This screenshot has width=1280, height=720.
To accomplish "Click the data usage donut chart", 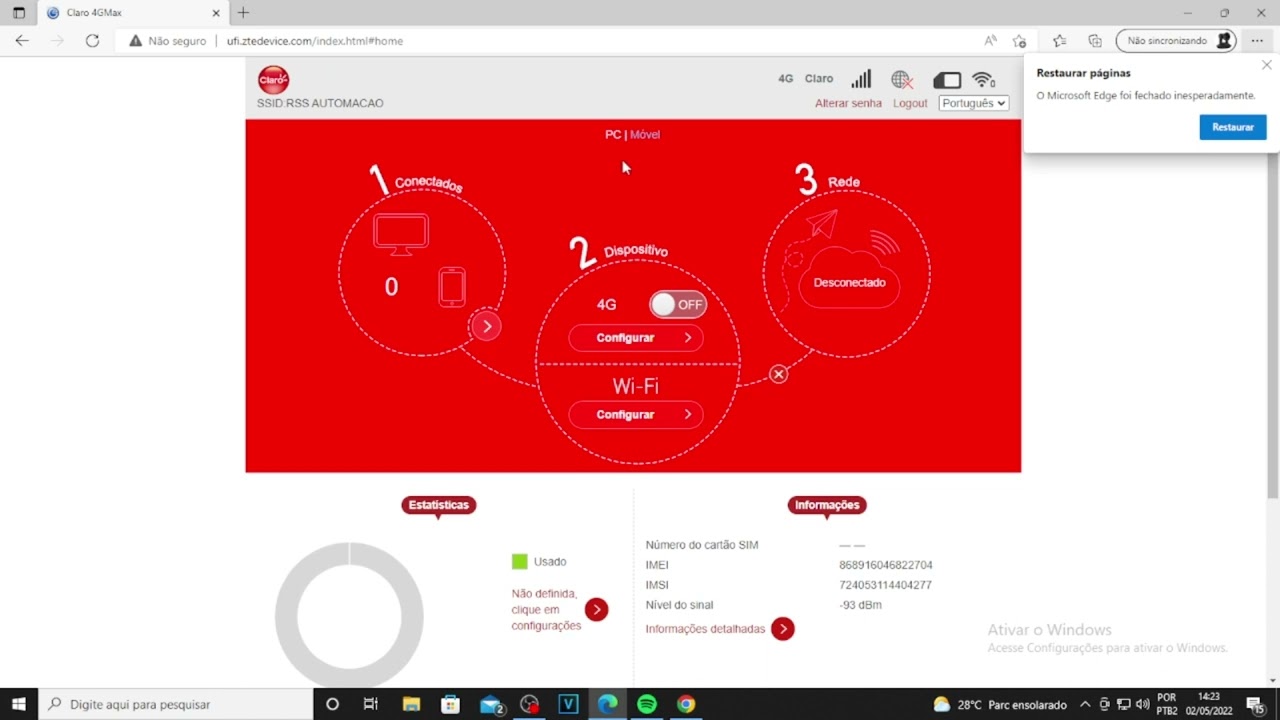I will point(349,615).
